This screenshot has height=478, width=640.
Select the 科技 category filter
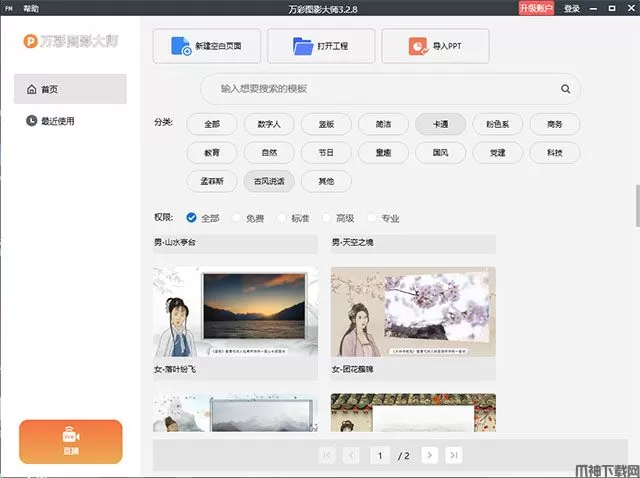555,153
